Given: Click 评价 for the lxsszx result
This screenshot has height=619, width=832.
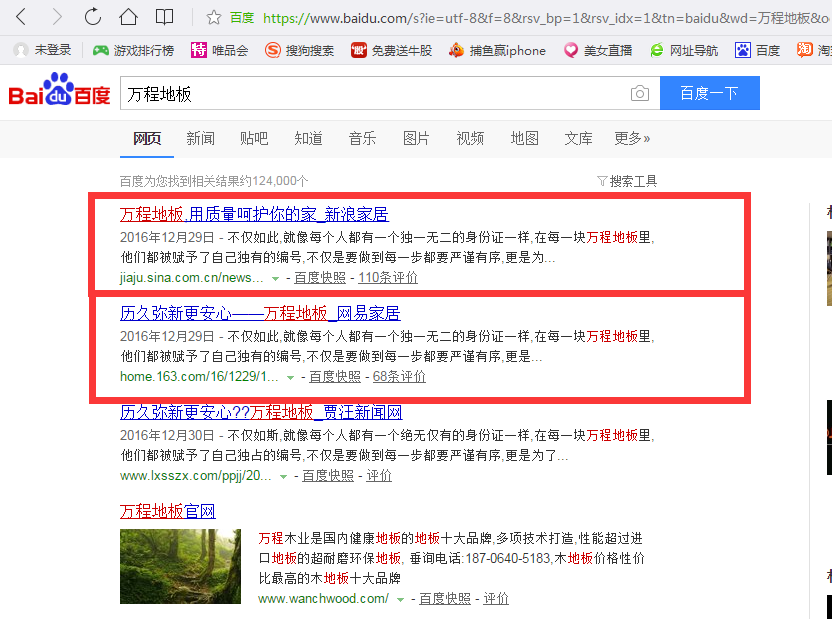Looking at the screenshot, I should [379, 476].
